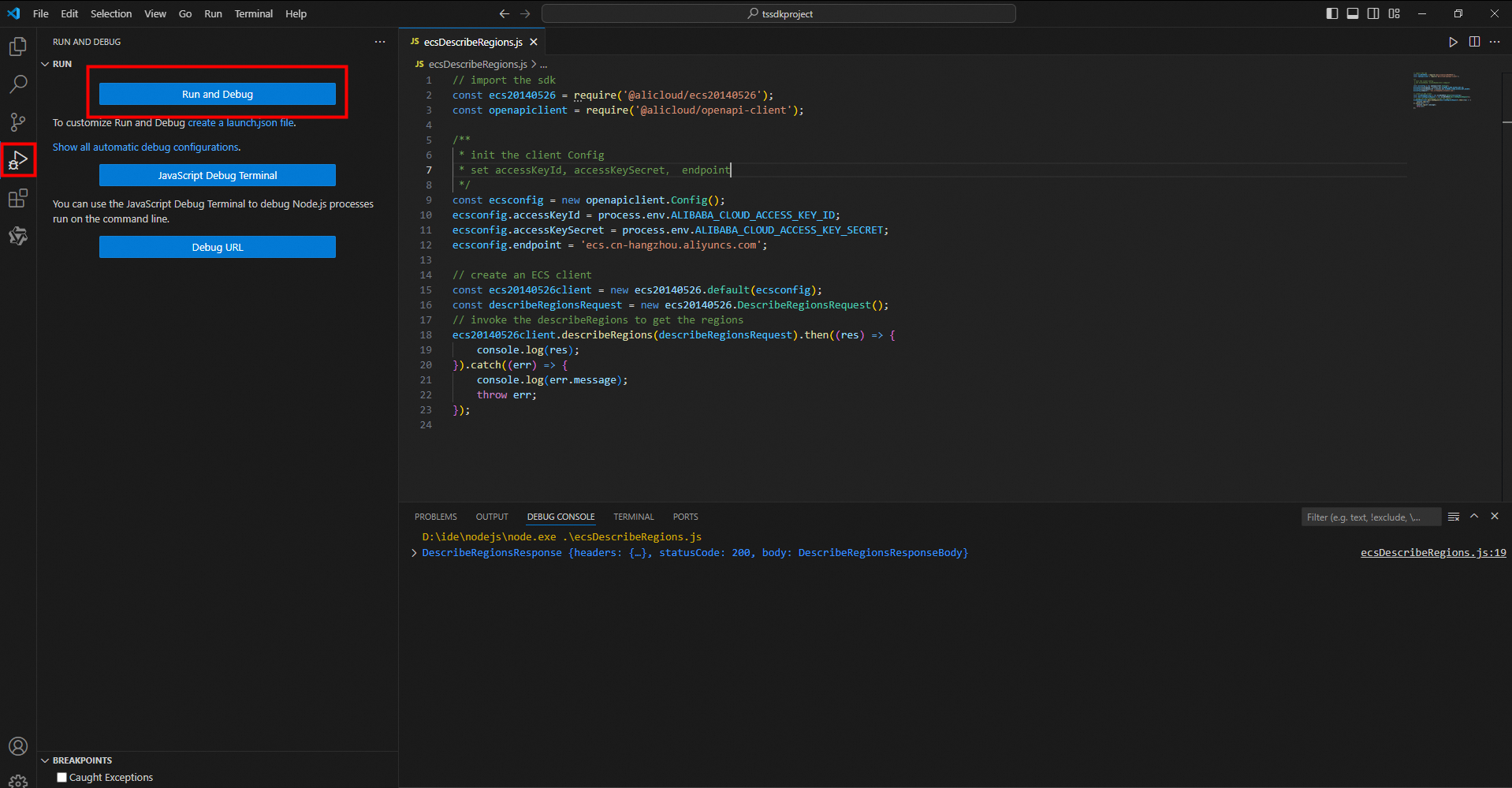Open the File menu
This screenshot has height=788, width=1512.
tap(41, 13)
